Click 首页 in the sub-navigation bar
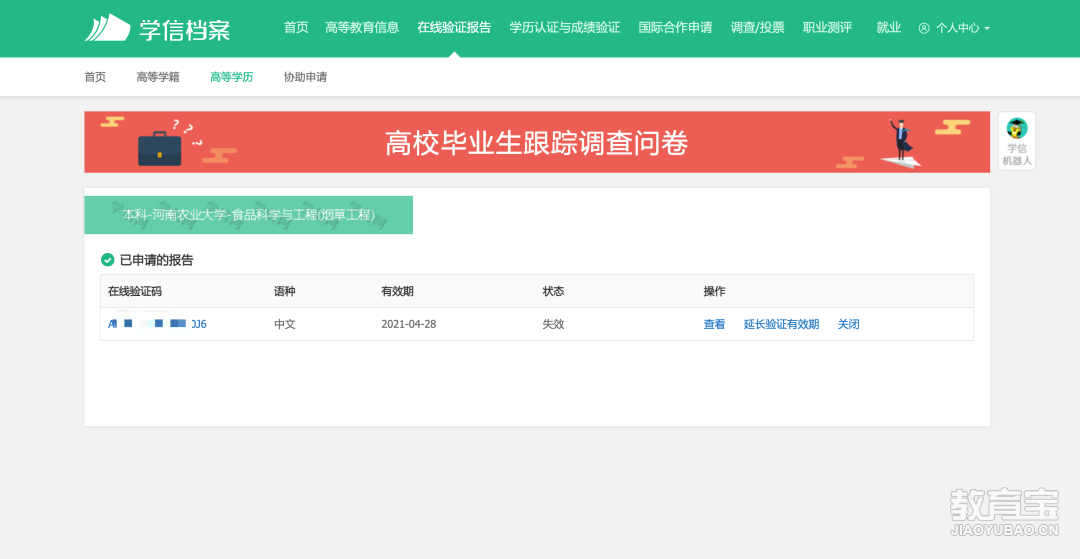Screen dimensions: 1080x559 pyautogui.click(x=95, y=77)
